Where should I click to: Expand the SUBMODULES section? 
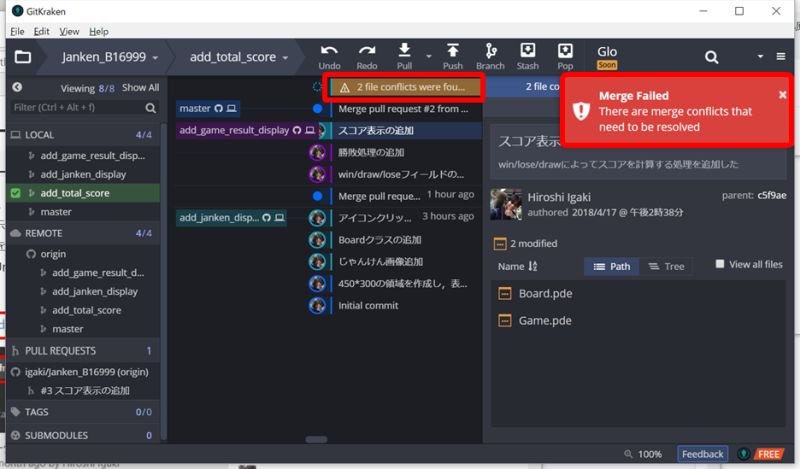[x=83, y=435]
